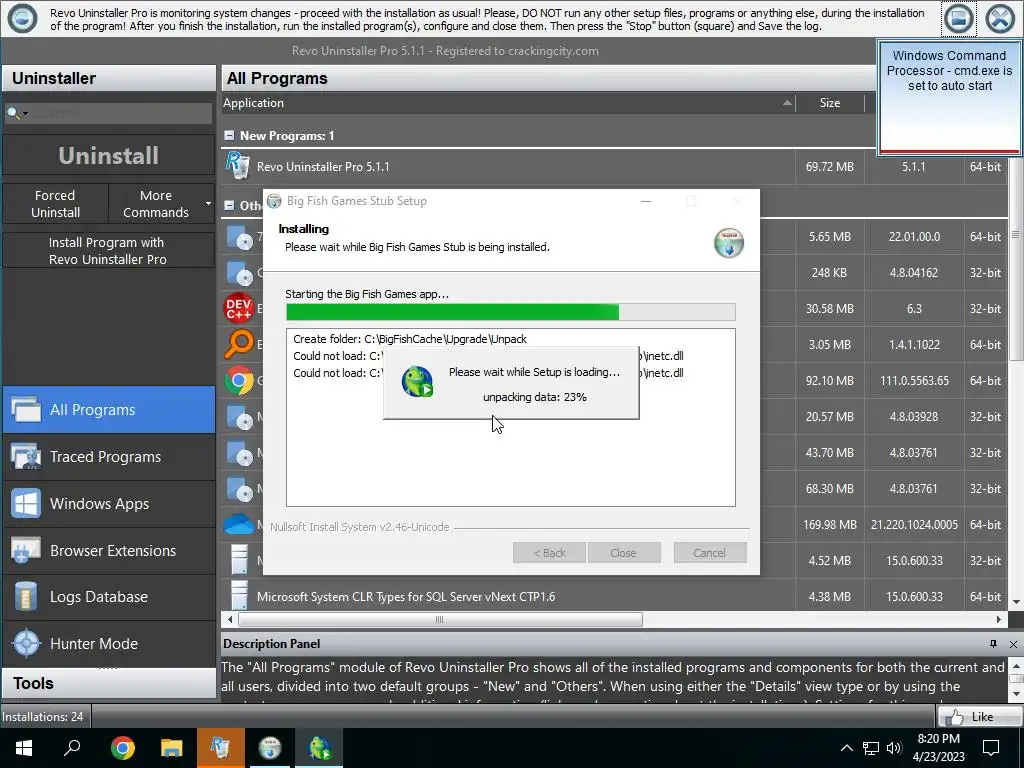Switch to Hunter Mode
The width and height of the screenshot is (1024, 768).
(x=108, y=643)
